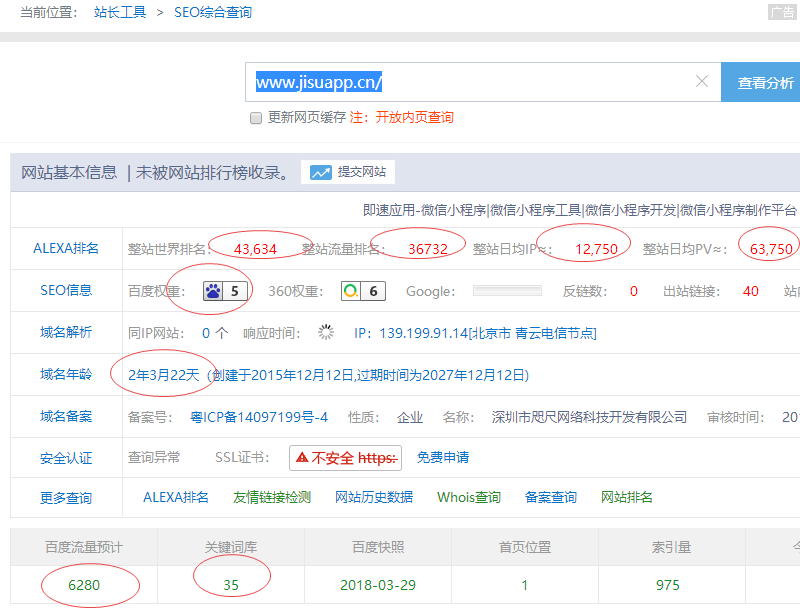
Task: Click the same-IP sites count 0 个
Action: pos(215,333)
